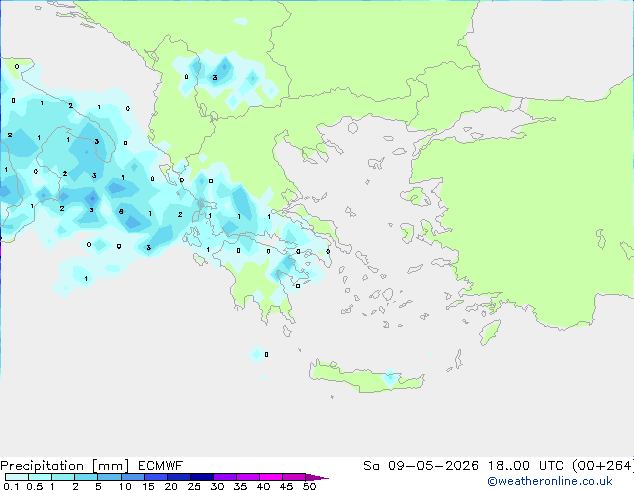Viewport: 634px width, 490px height.
Task: Open the weatheronline.co.uk copyright link
Action: click(550, 481)
